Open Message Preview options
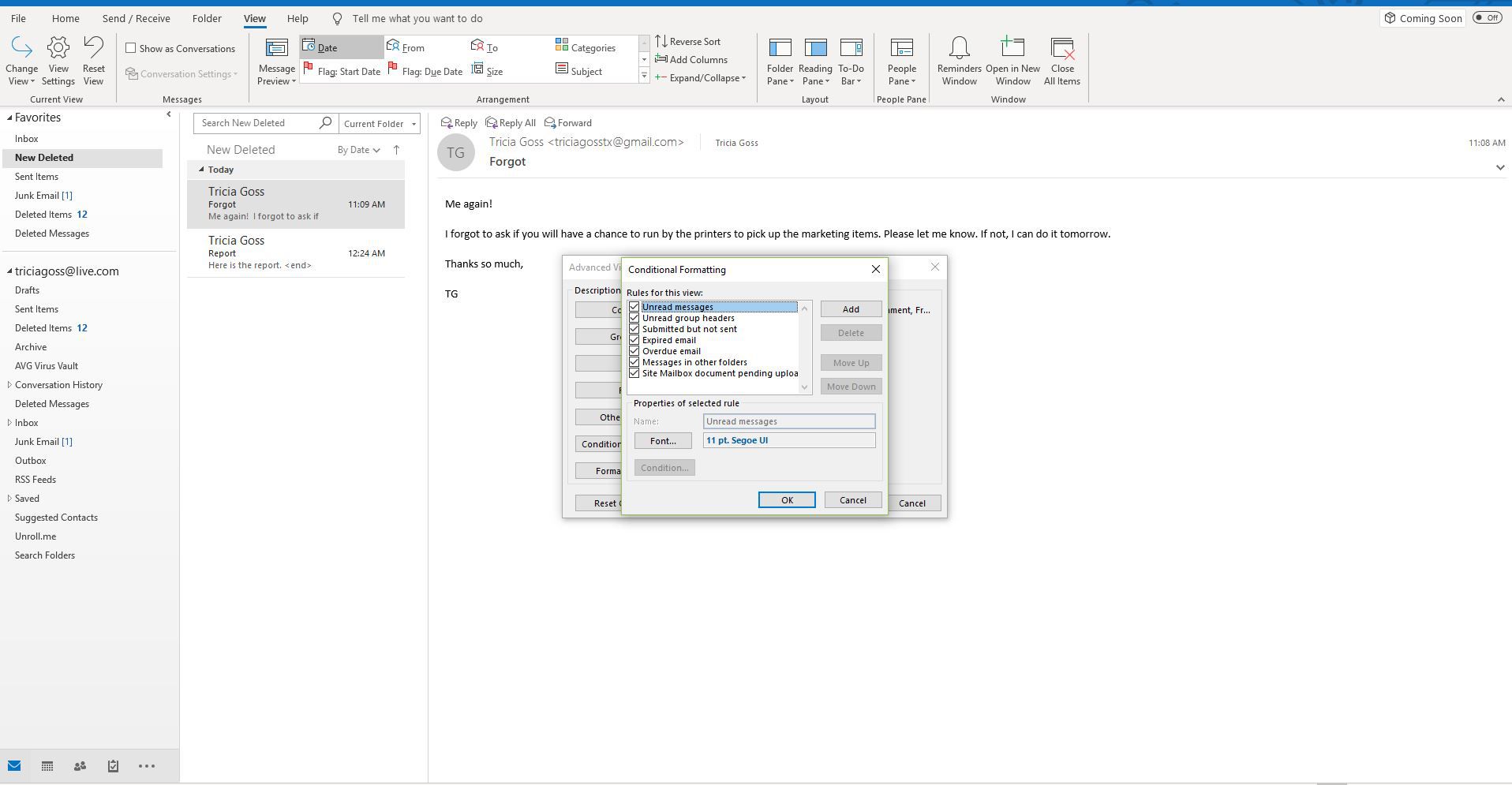1512x785 pixels. pos(276,62)
